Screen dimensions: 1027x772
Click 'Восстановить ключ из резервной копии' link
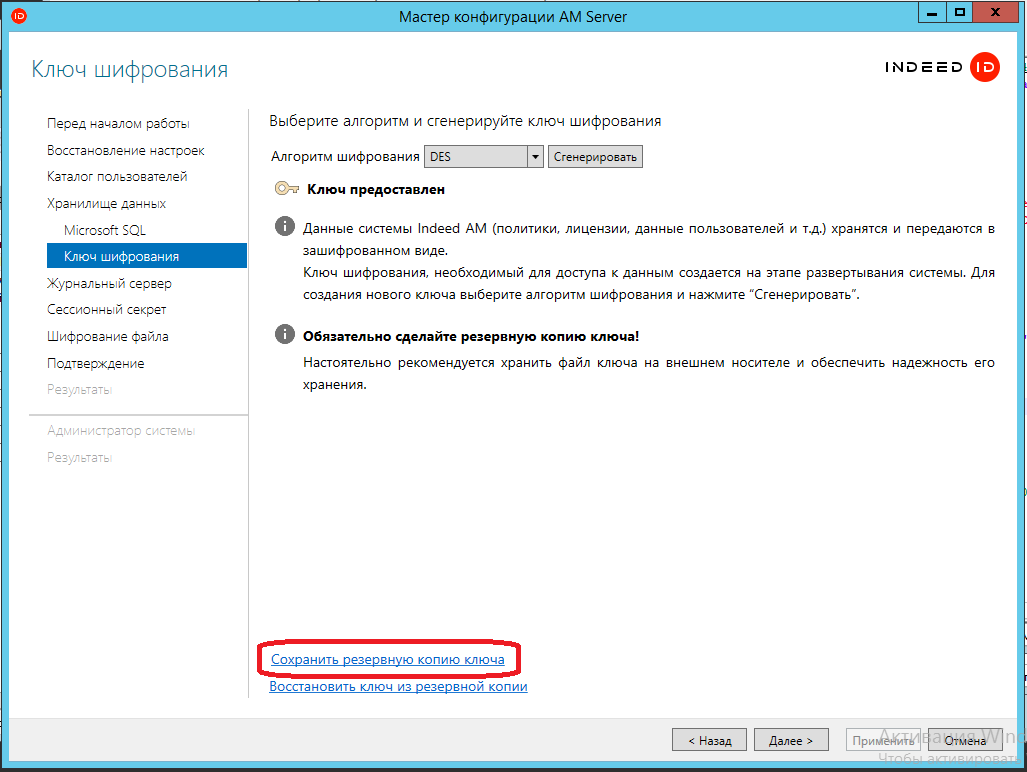(x=398, y=687)
